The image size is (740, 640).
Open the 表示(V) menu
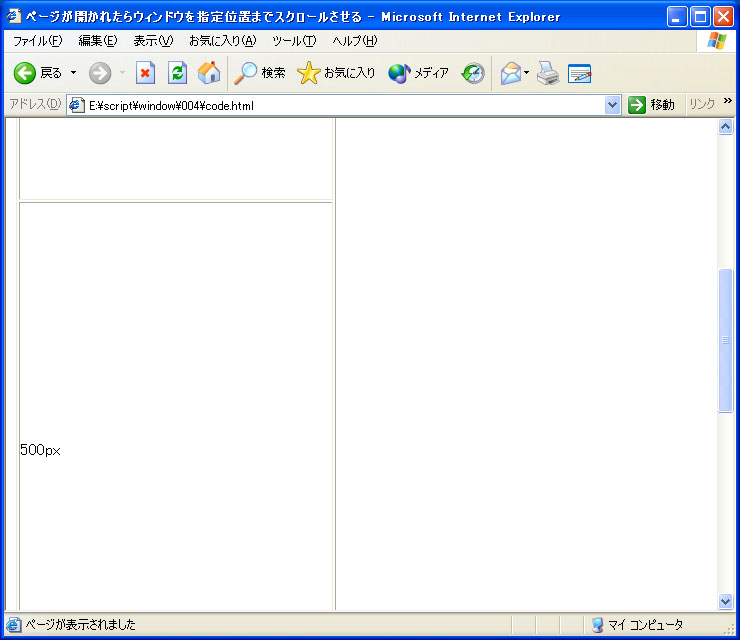153,41
